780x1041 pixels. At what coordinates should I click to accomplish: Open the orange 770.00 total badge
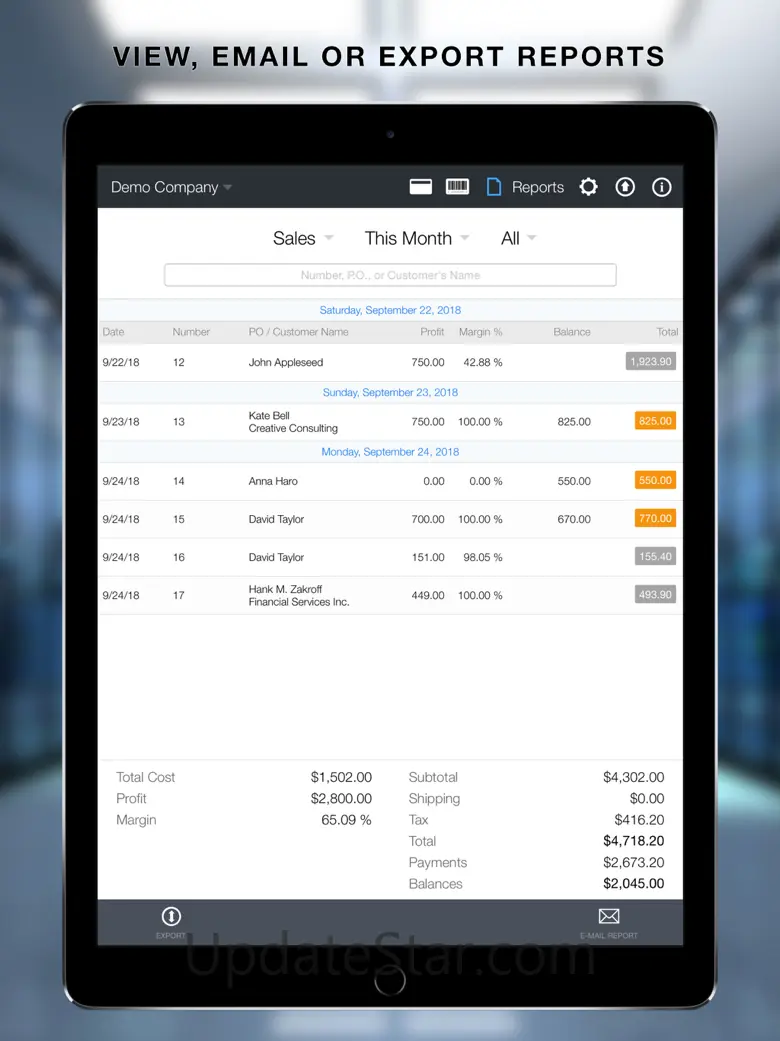tap(655, 519)
